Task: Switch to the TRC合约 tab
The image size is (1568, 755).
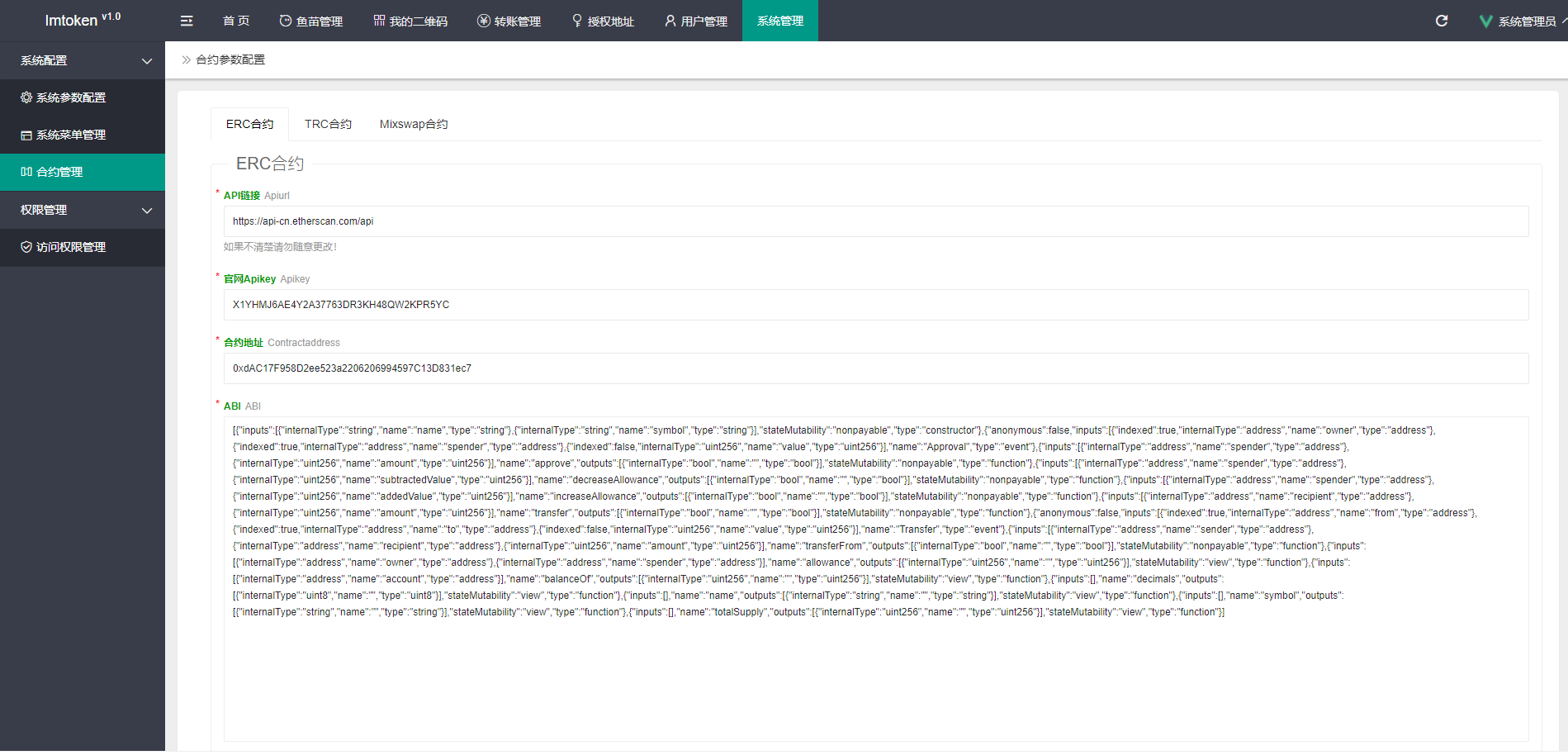Action: tap(328, 124)
